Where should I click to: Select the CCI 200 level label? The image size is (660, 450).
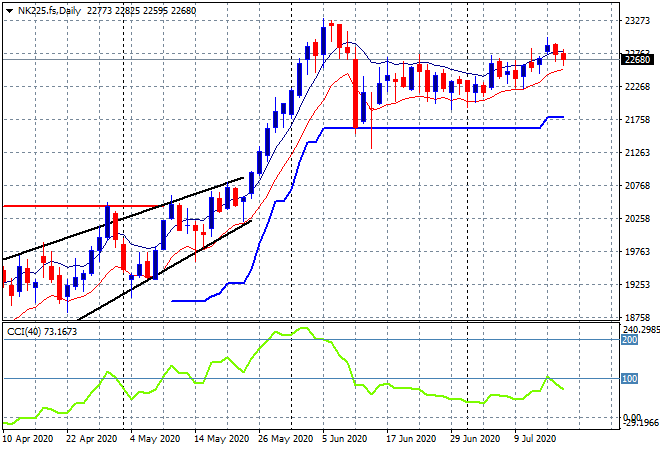[630, 340]
